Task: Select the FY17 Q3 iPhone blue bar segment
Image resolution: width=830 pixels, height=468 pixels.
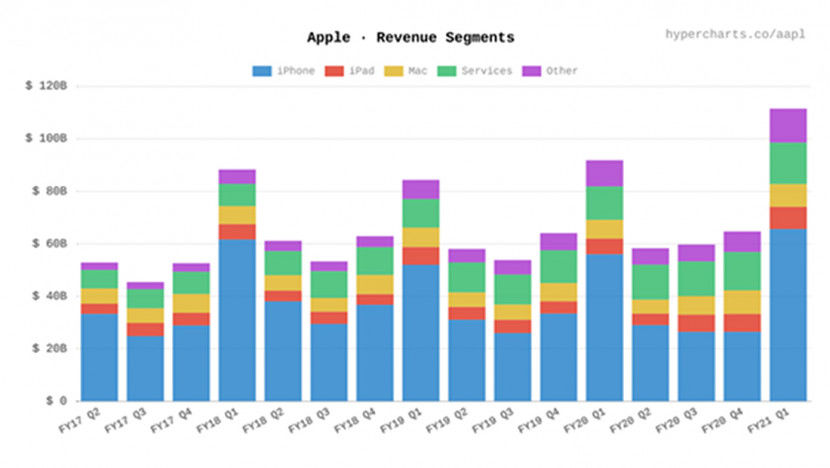Action: coord(145,368)
